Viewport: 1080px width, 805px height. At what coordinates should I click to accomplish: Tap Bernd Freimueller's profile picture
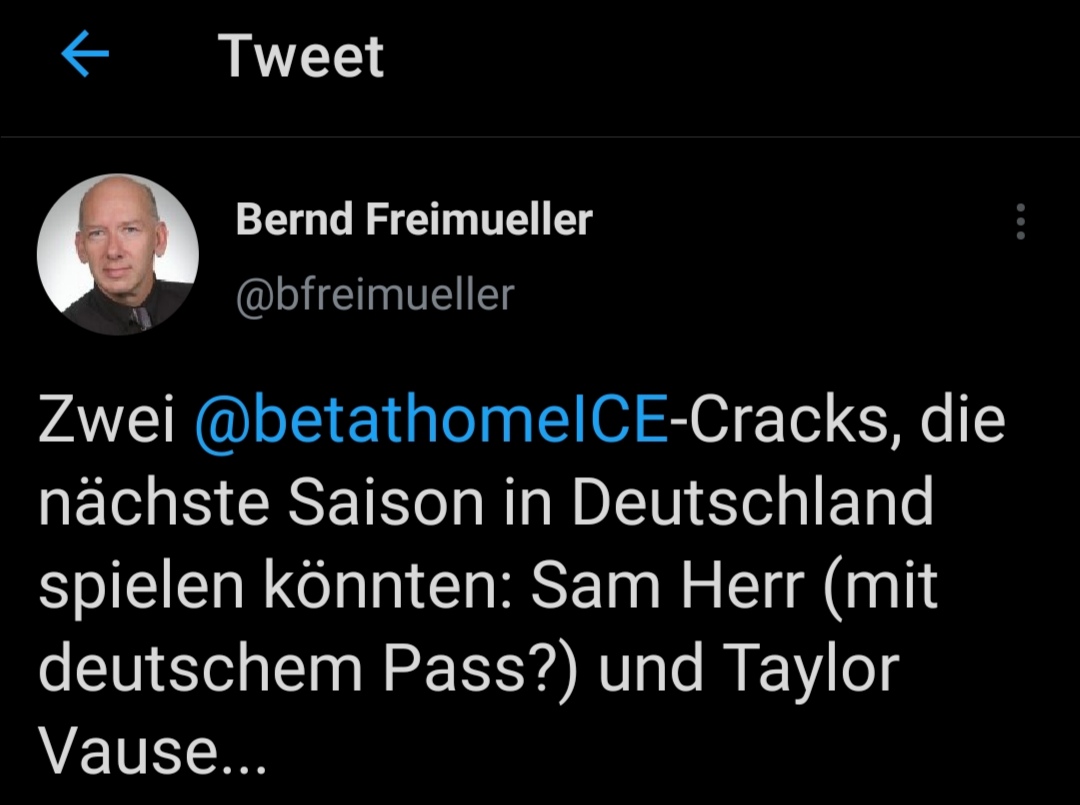pos(118,254)
